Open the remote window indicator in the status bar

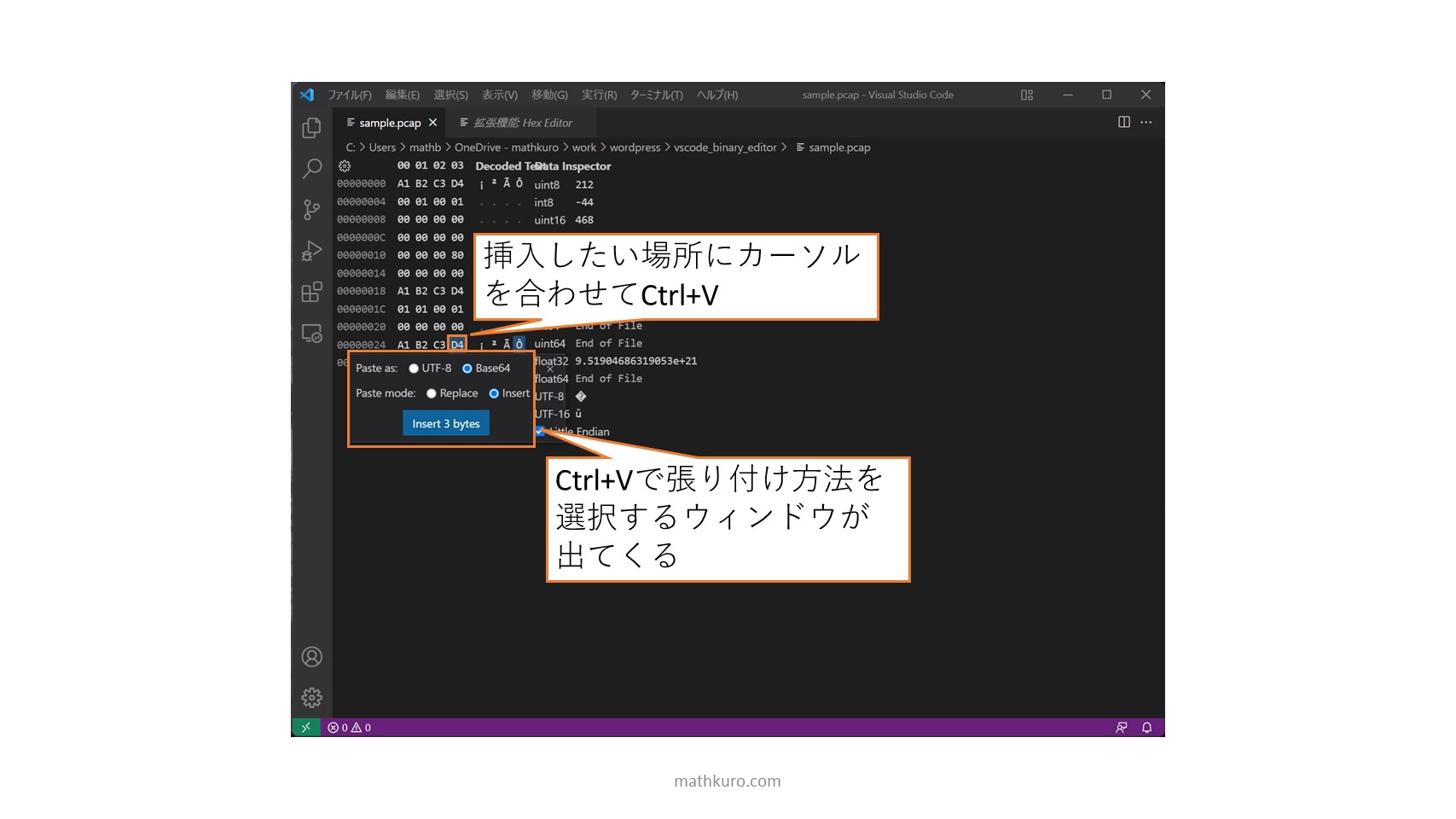click(x=305, y=728)
